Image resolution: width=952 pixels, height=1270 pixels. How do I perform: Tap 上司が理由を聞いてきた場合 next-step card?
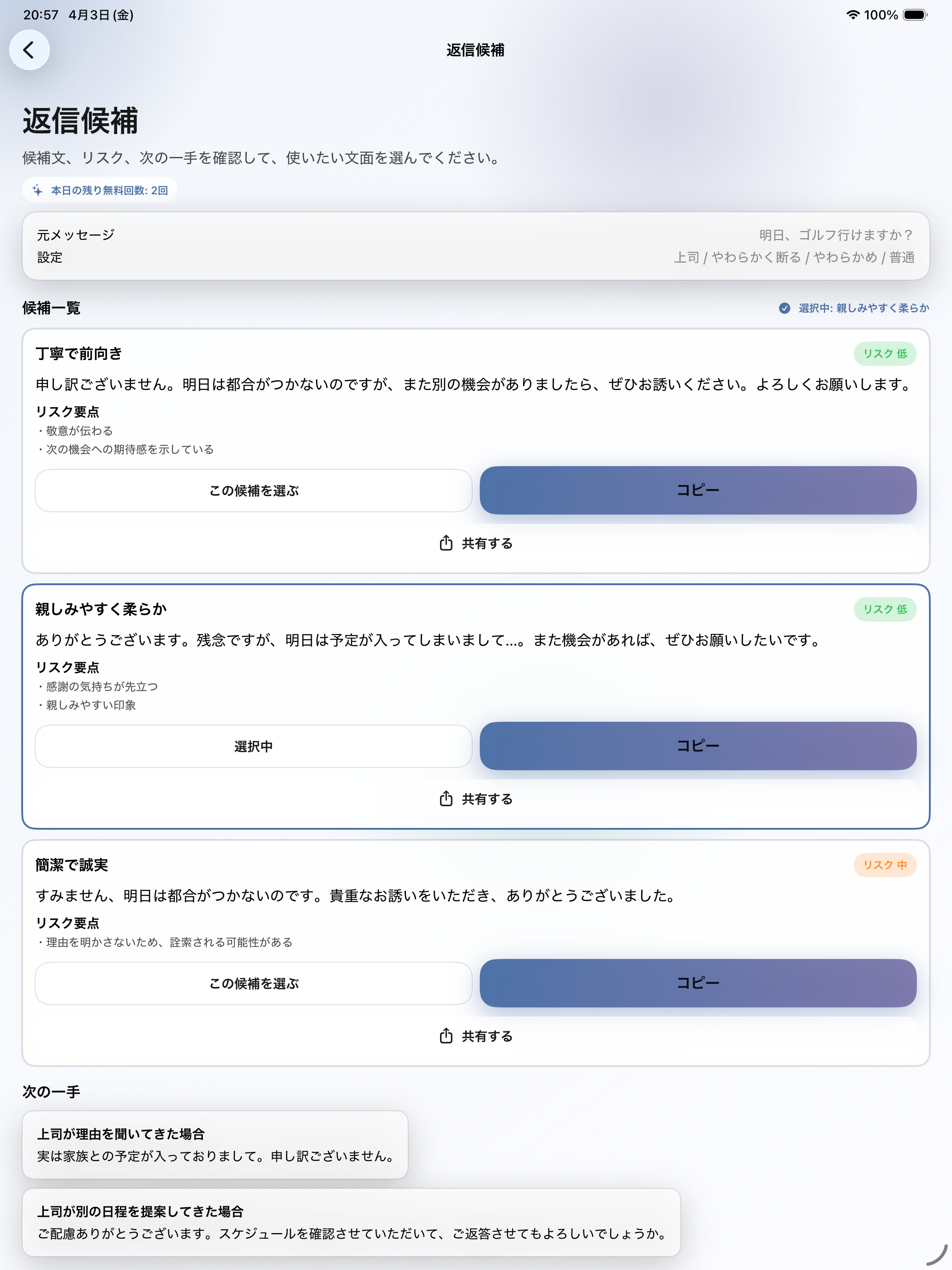coord(215,1144)
